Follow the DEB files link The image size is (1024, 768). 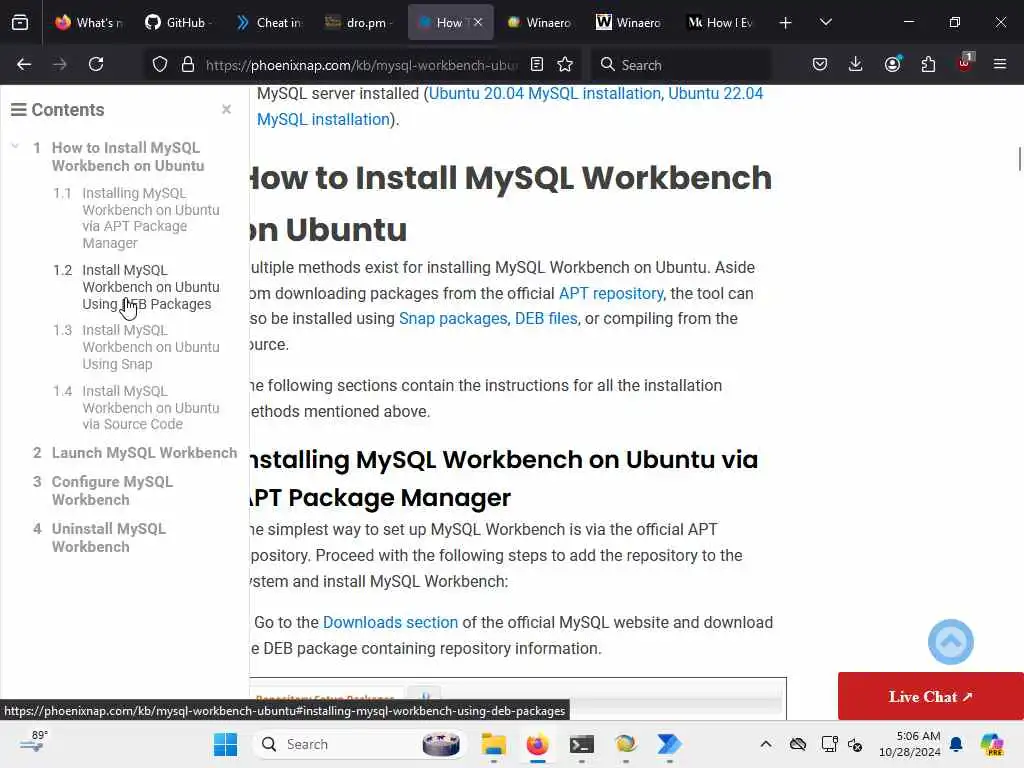[x=546, y=319]
